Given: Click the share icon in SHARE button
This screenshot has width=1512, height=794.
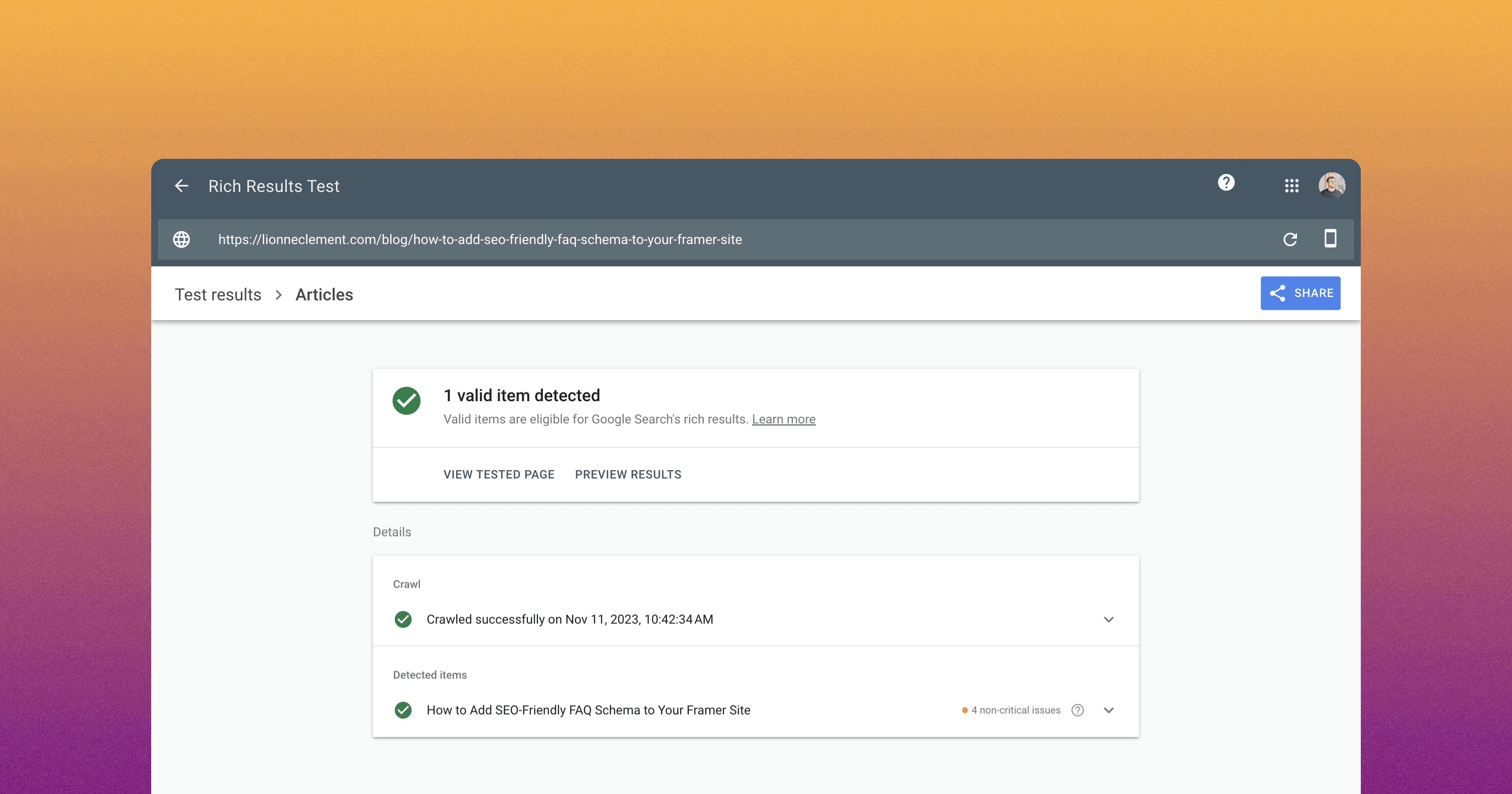Looking at the screenshot, I should tap(1278, 293).
